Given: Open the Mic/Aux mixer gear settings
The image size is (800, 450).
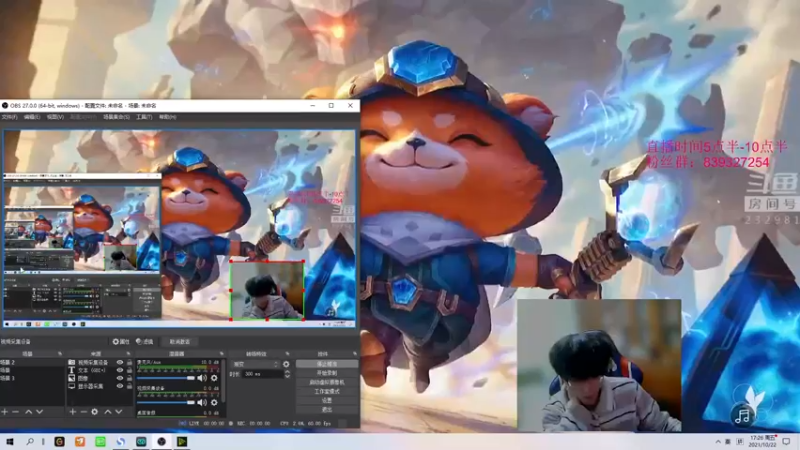Looking at the screenshot, I should click(214, 378).
